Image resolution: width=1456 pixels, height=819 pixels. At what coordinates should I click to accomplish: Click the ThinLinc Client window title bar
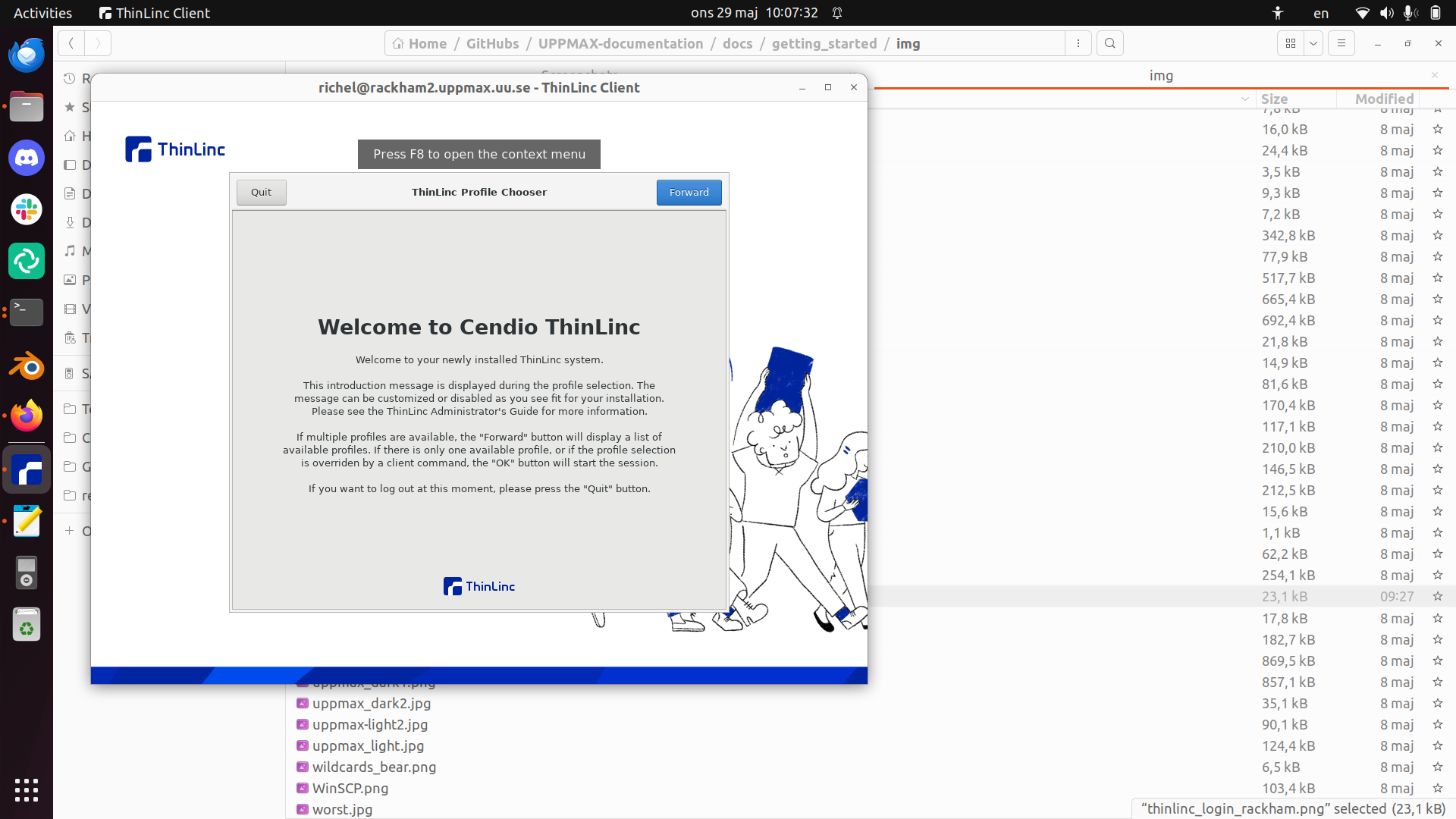[x=479, y=87]
